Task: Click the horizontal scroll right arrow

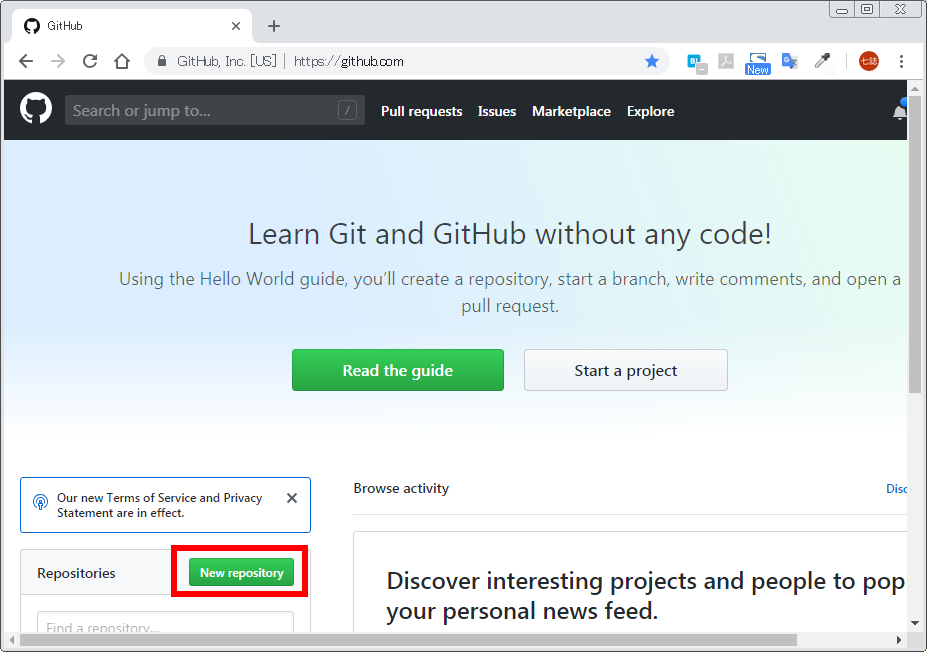Action: (x=899, y=640)
